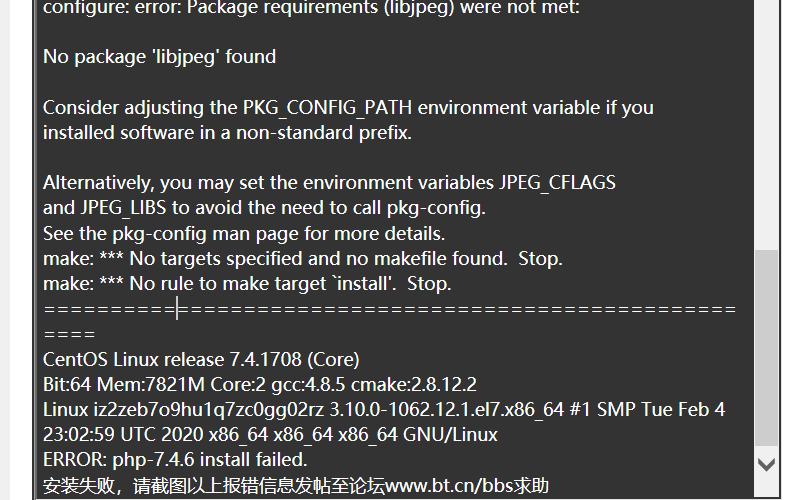Click the 'No rule to make target install' line
The width and height of the screenshot is (792, 500).
click(247, 284)
